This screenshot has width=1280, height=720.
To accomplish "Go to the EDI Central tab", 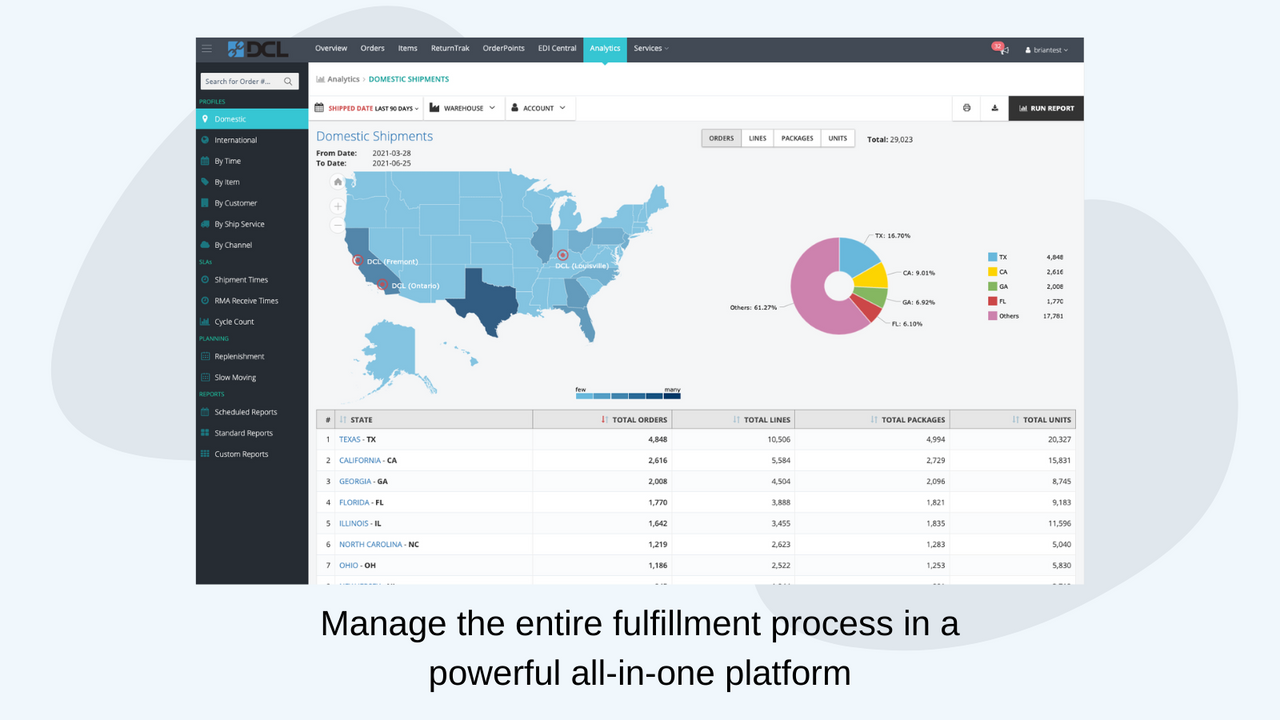I will pos(557,48).
